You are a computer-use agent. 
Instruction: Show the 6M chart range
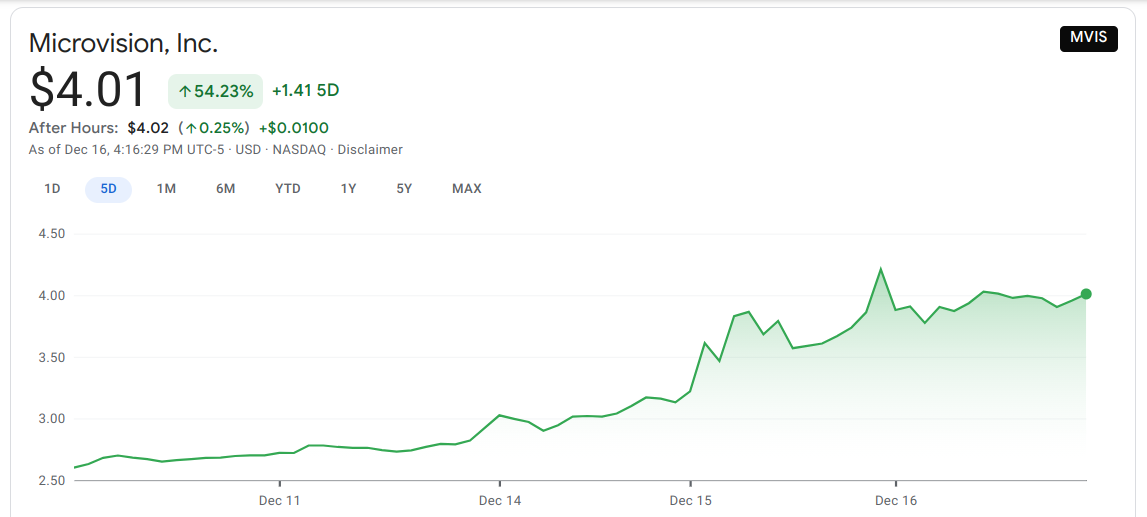(x=226, y=189)
